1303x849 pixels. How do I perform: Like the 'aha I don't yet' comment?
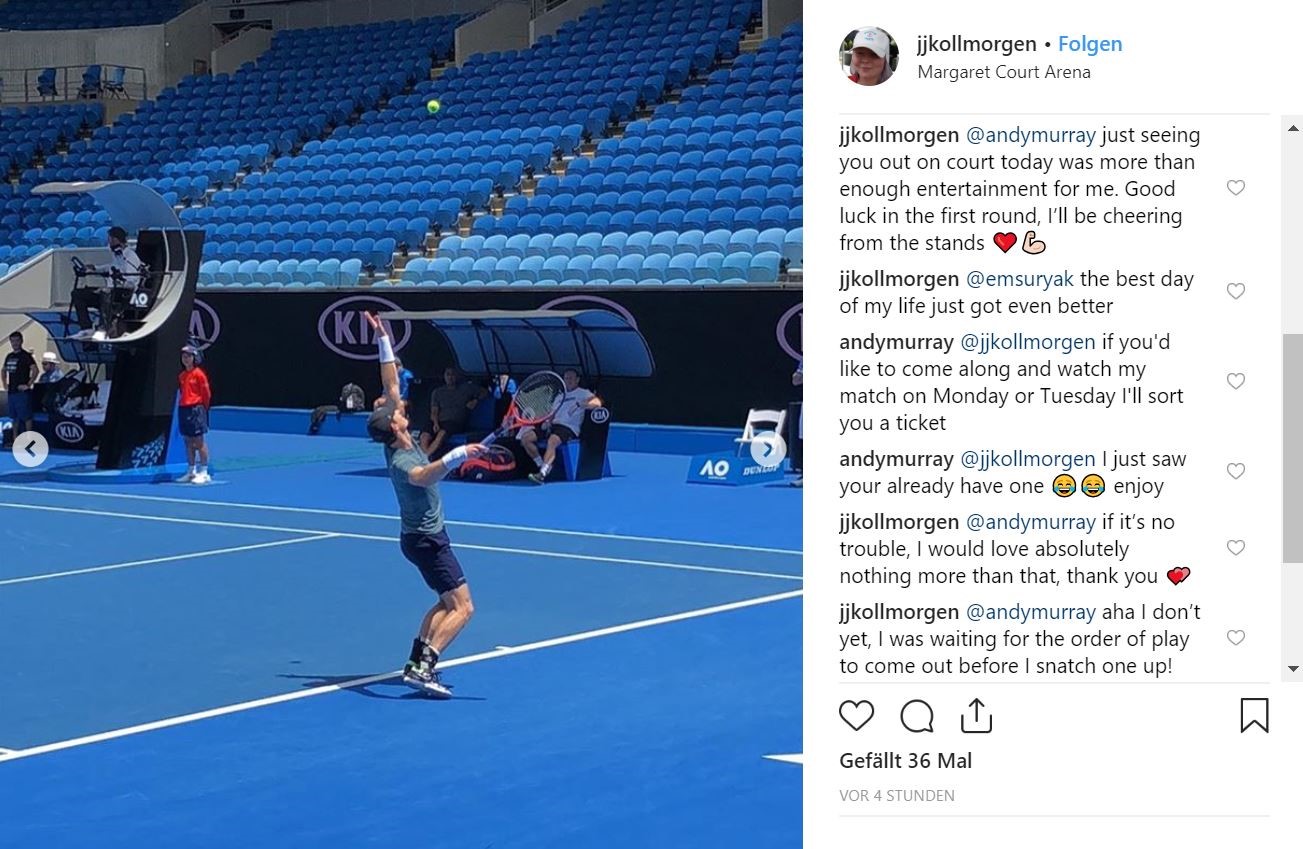click(1236, 638)
